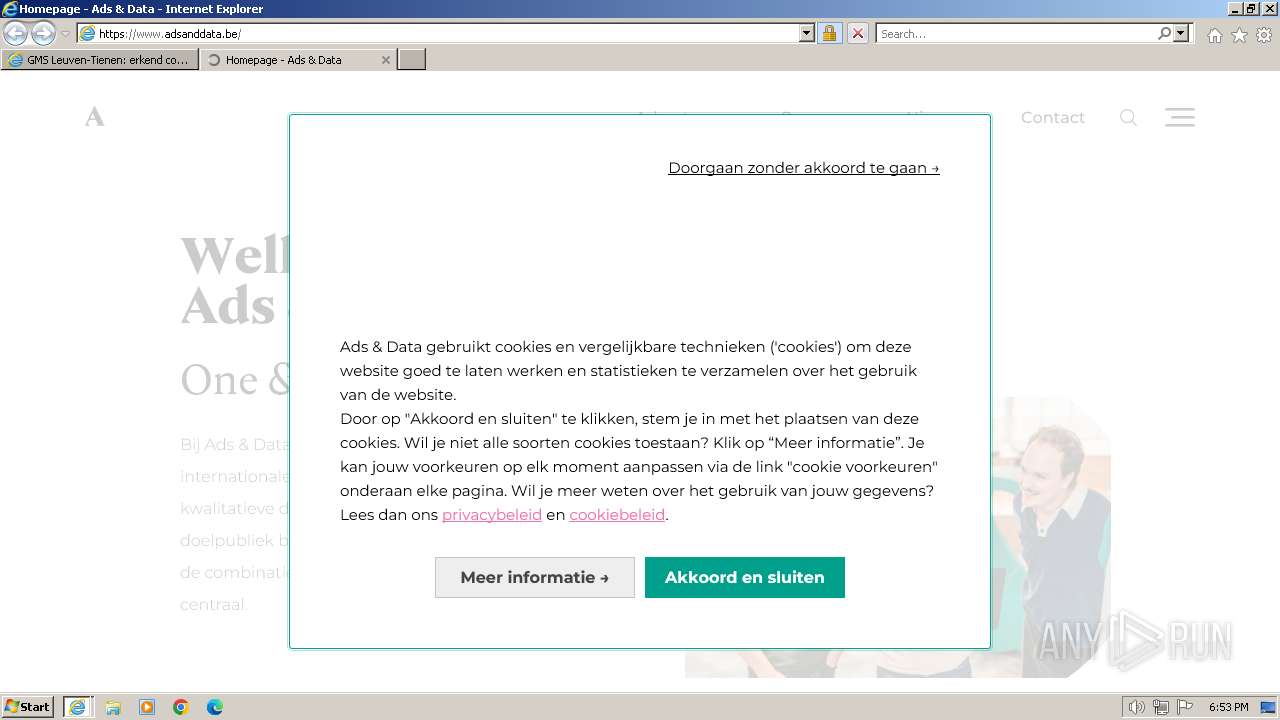
Task: Click the Home icon
Action: tap(1214, 35)
